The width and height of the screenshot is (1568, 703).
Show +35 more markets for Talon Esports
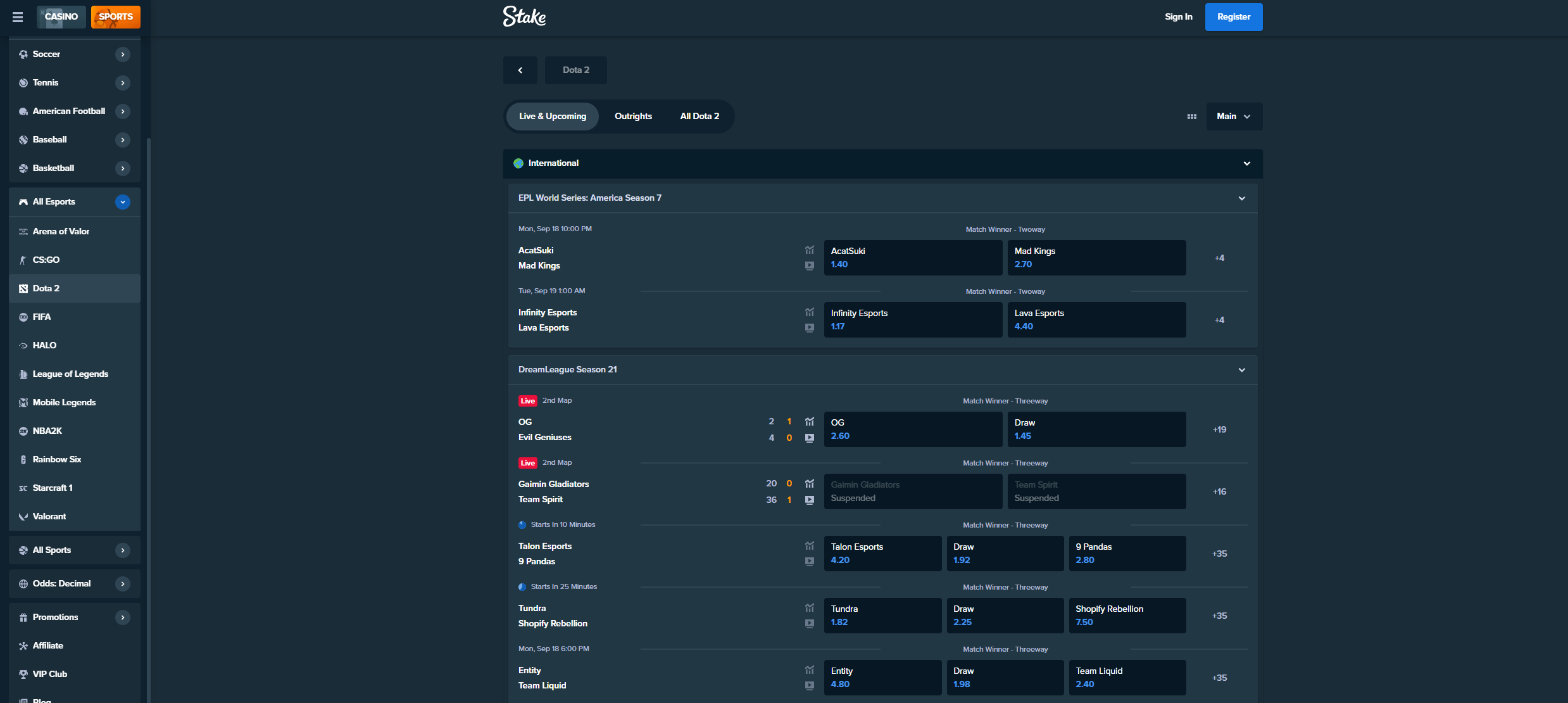click(1219, 554)
